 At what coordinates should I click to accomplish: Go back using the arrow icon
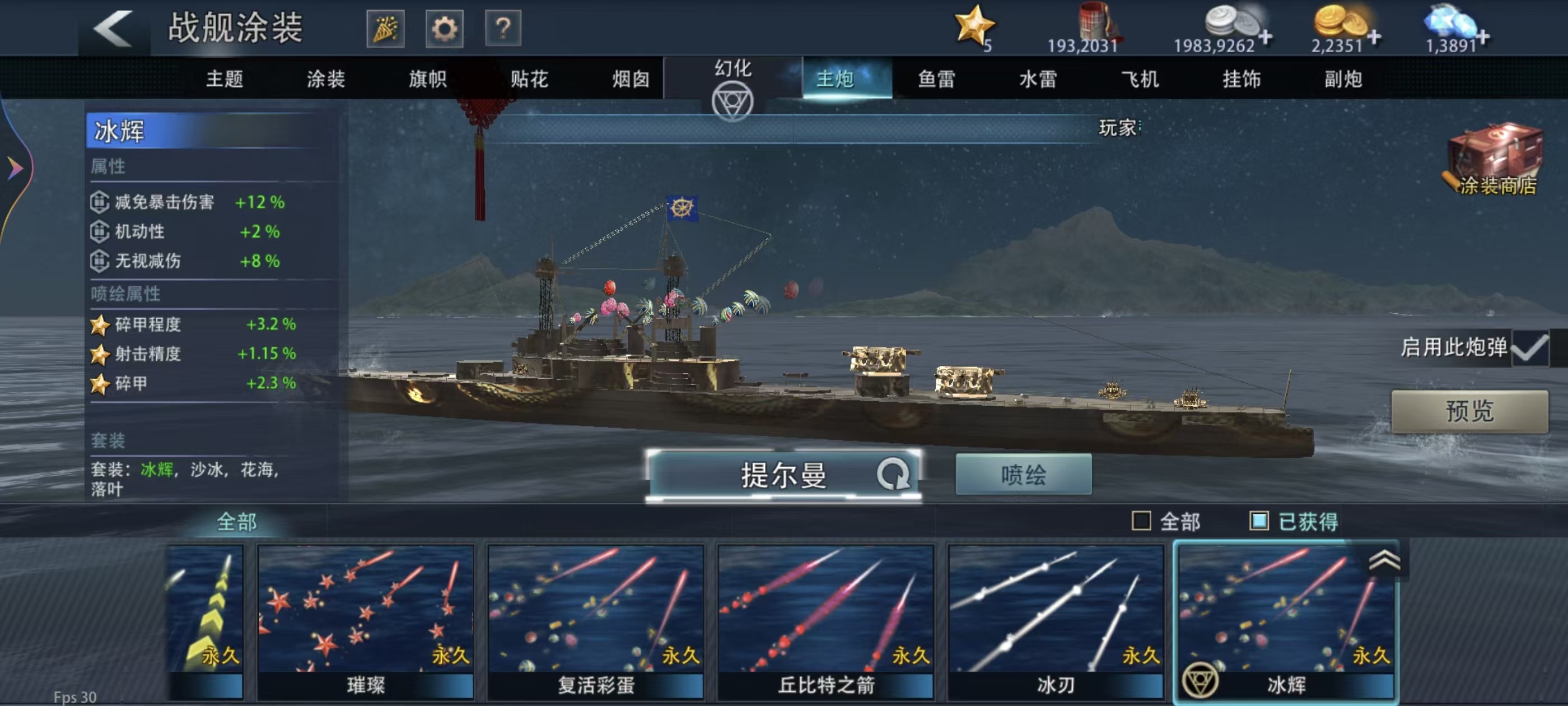tap(114, 29)
